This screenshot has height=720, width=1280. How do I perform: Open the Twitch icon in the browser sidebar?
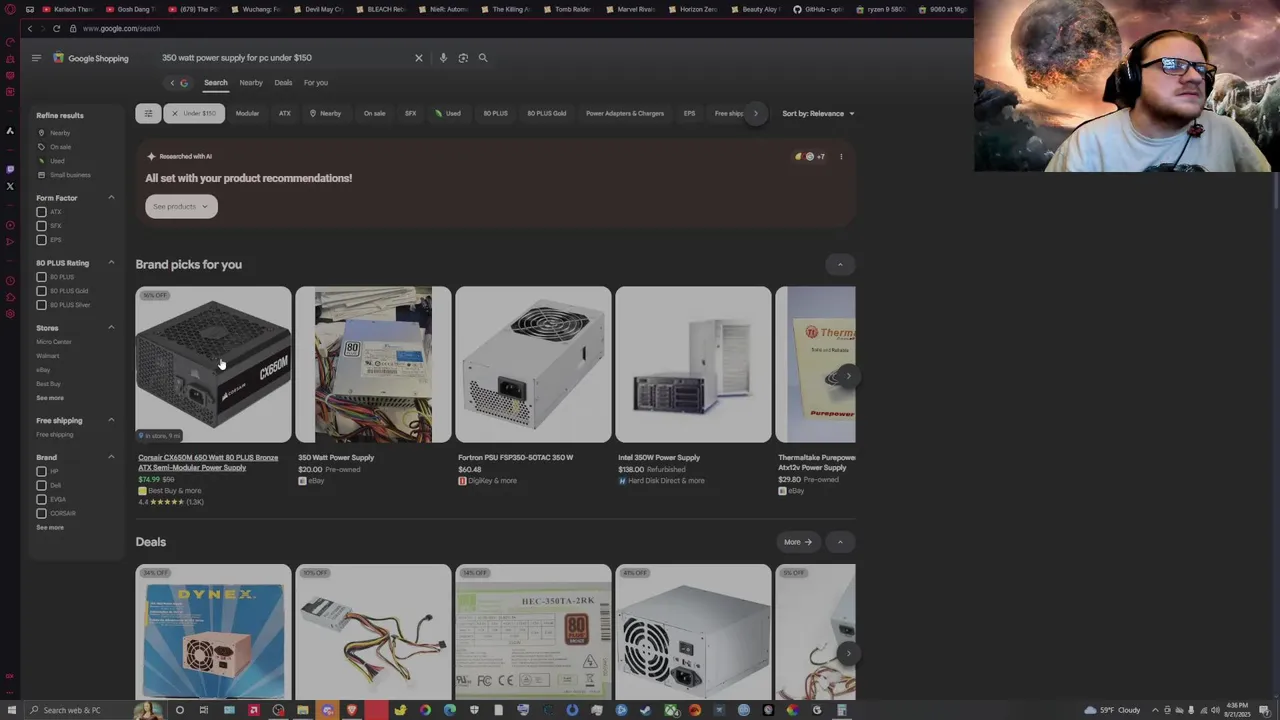coord(10,169)
